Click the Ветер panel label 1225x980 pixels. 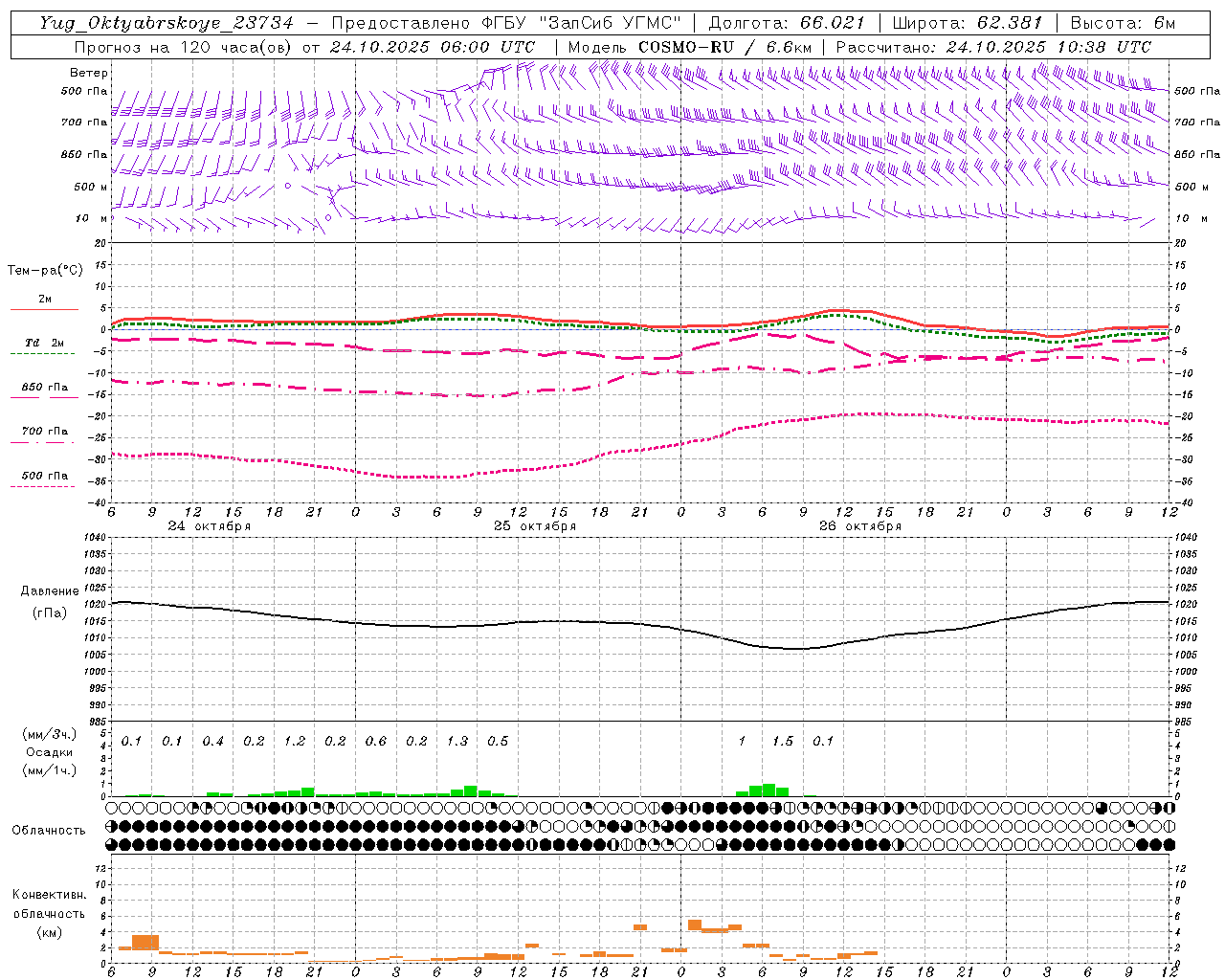(x=89, y=73)
